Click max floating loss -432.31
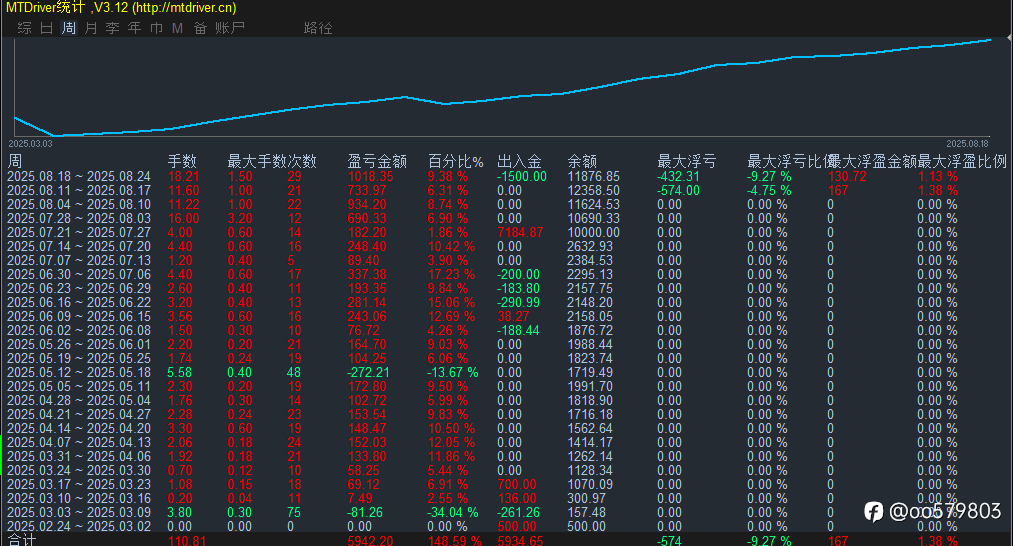The height and width of the screenshot is (546, 1013). pos(678,176)
